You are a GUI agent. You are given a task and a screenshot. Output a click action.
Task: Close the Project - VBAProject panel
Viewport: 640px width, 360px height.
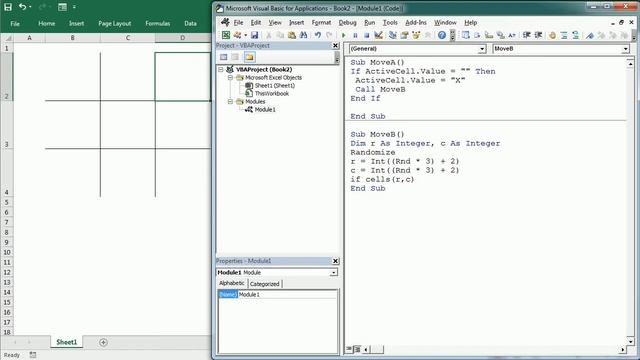[336, 45]
